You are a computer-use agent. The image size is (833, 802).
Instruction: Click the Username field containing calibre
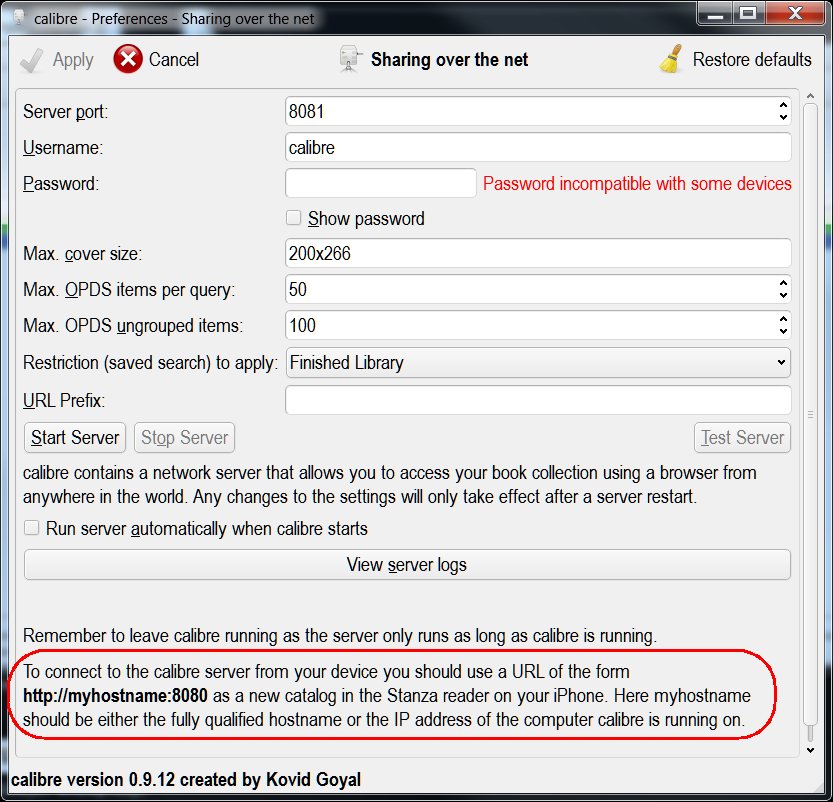538,148
